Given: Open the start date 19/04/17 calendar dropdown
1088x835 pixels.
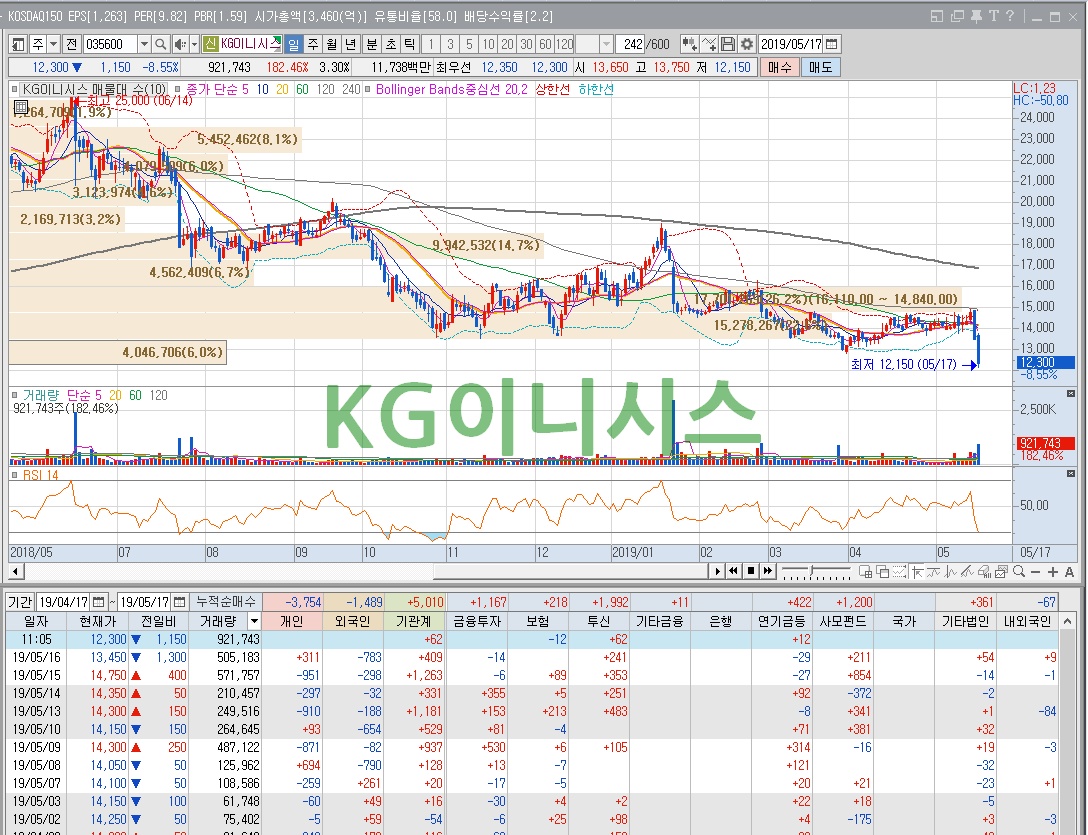Looking at the screenshot, I should tap(99, 602).
